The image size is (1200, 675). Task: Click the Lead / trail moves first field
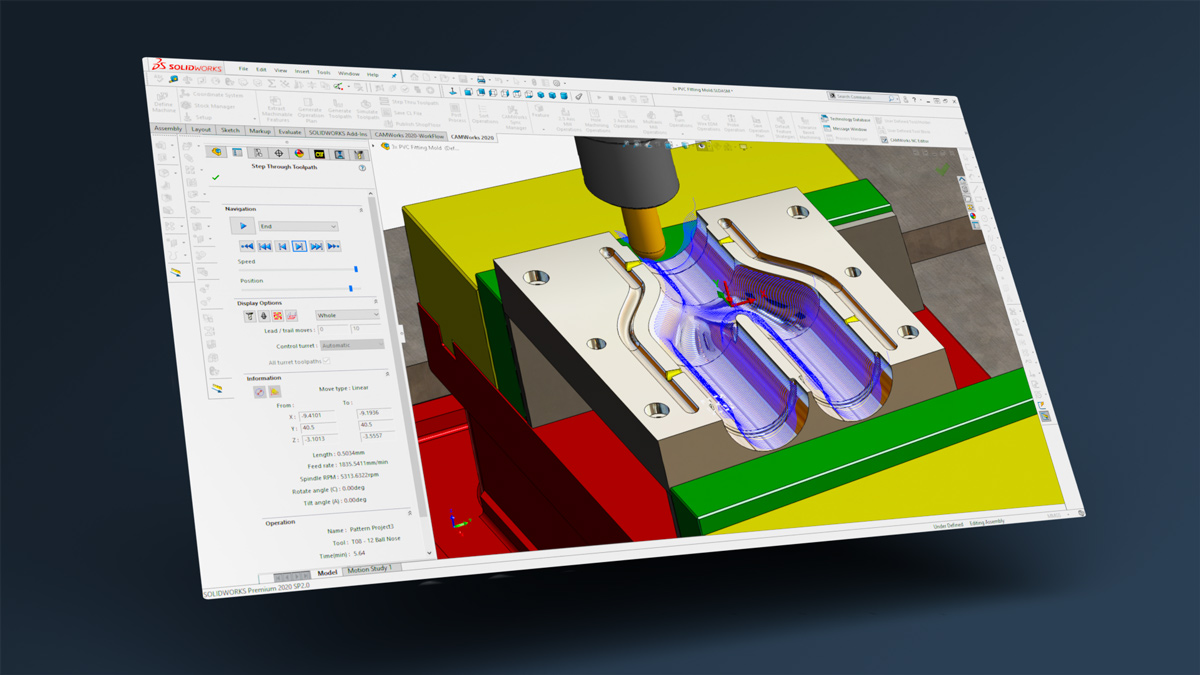pyautogui.click(x=332, y=329)
